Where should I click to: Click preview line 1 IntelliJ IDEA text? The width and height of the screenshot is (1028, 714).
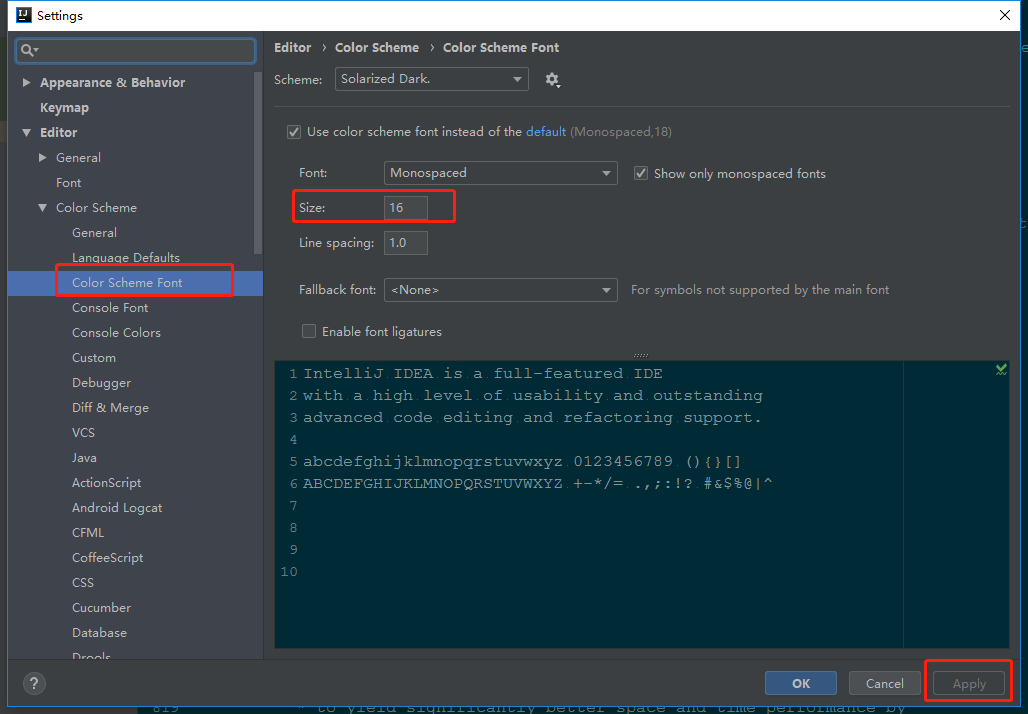483,374
